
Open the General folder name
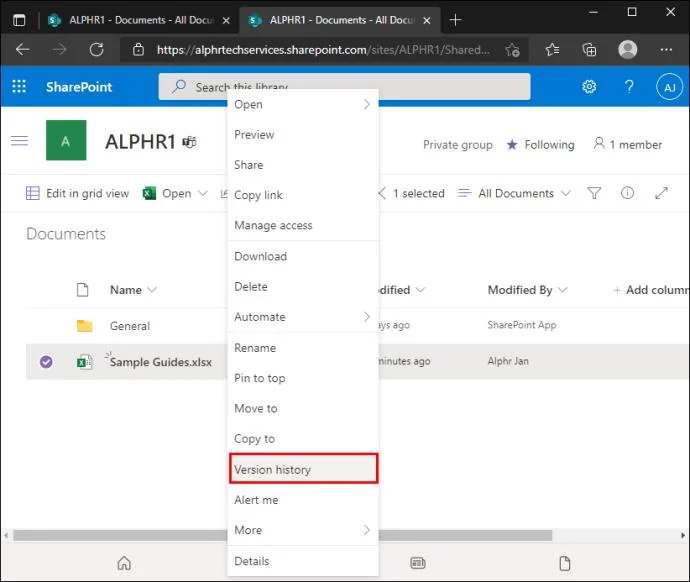point(130,326)
